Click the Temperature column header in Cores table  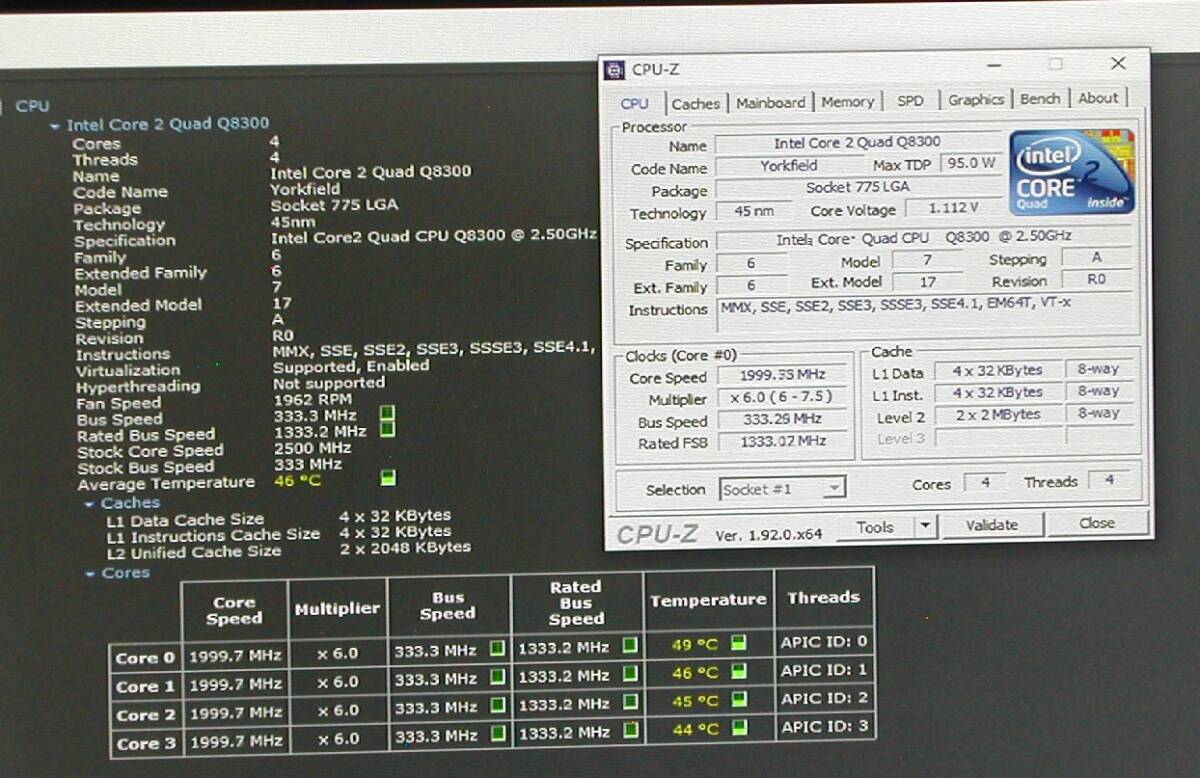click(708, 600)
